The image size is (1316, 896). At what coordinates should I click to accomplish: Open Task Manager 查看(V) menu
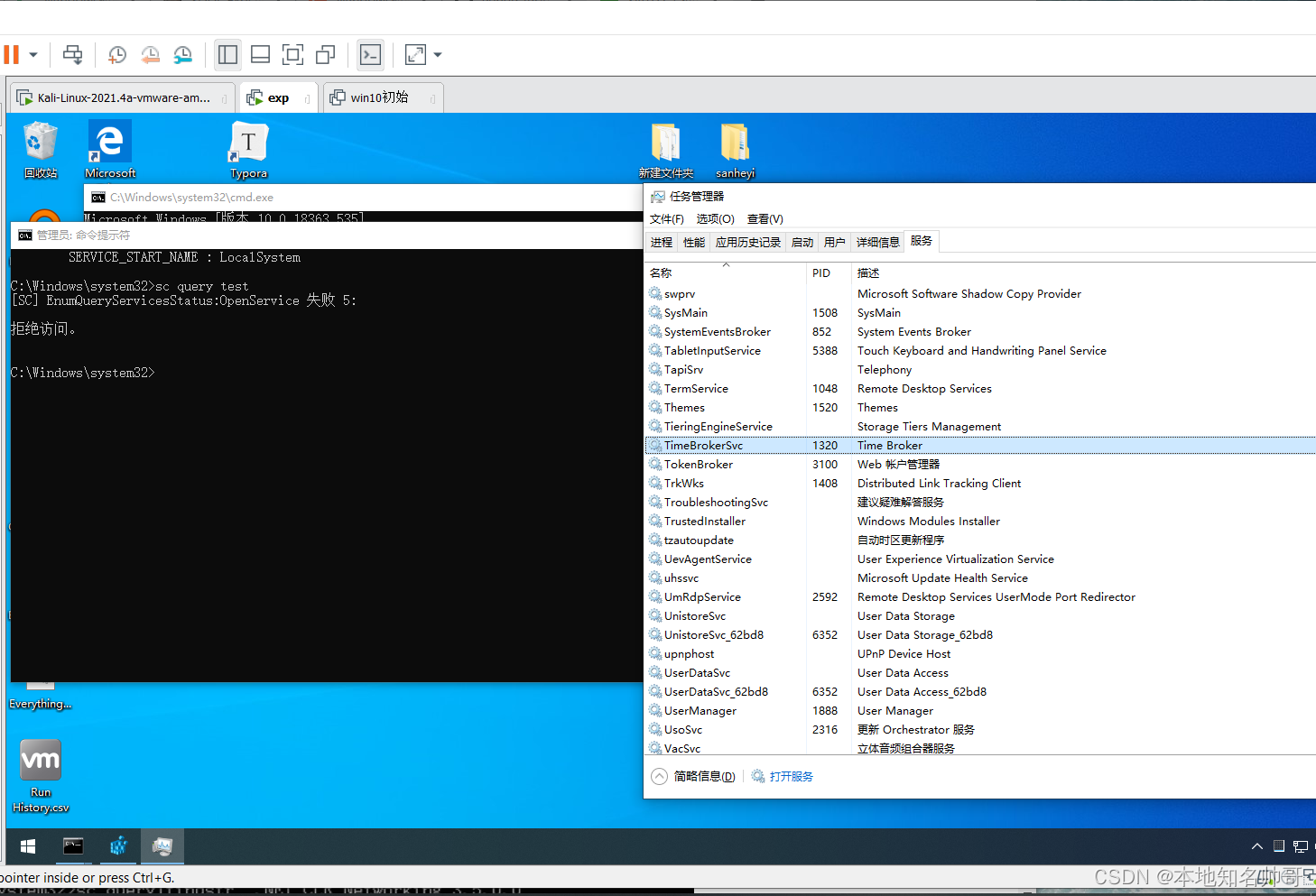pyautogui.click(x=765, y=219)
